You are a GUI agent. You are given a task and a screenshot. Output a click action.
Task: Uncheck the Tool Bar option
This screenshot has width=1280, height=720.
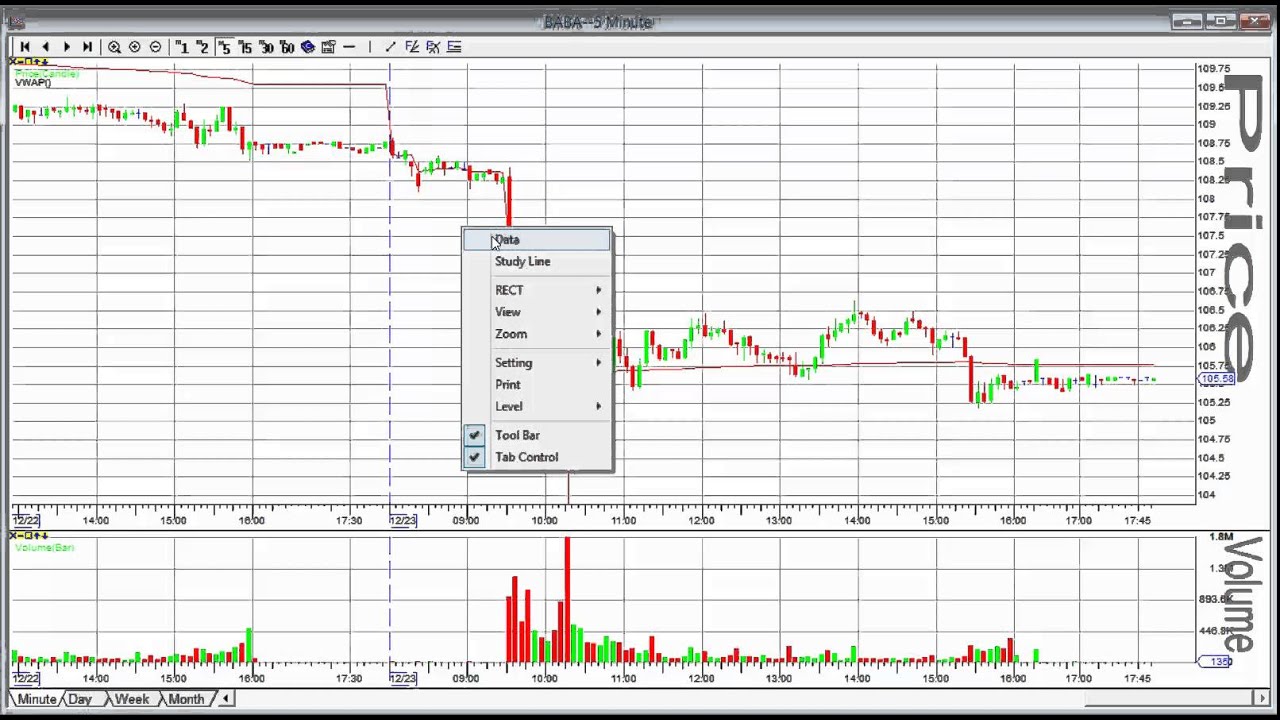[x=537, y=435]
